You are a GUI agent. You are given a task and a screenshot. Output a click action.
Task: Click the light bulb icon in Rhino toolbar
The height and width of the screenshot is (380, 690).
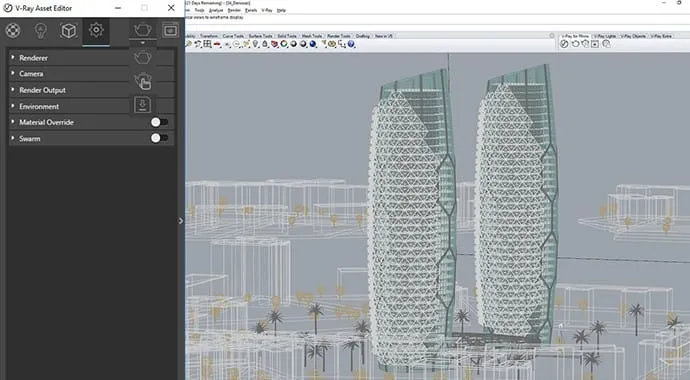tap(255, 44)
